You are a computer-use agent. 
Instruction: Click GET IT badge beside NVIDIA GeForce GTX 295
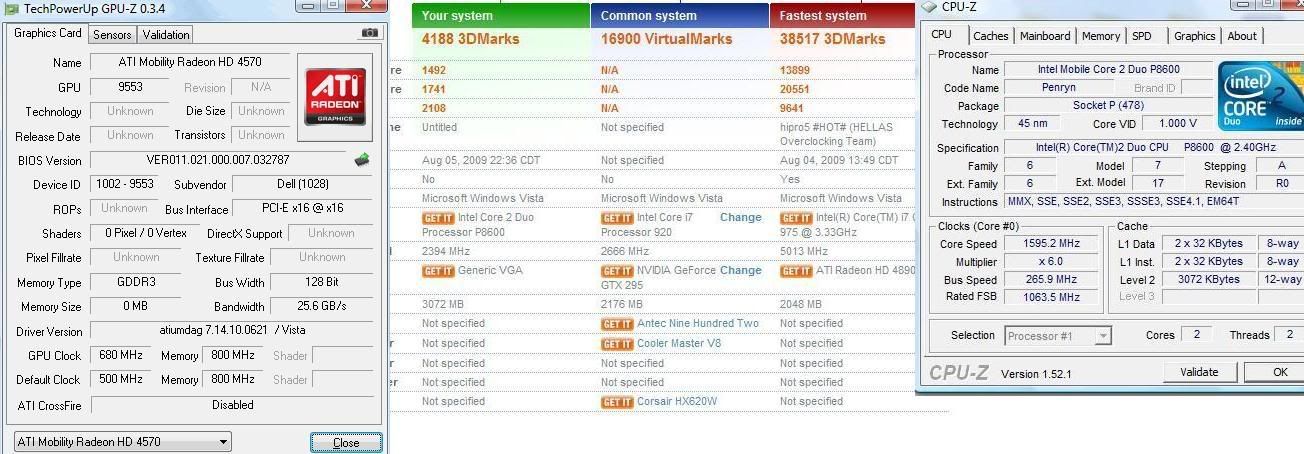point(617,271)
